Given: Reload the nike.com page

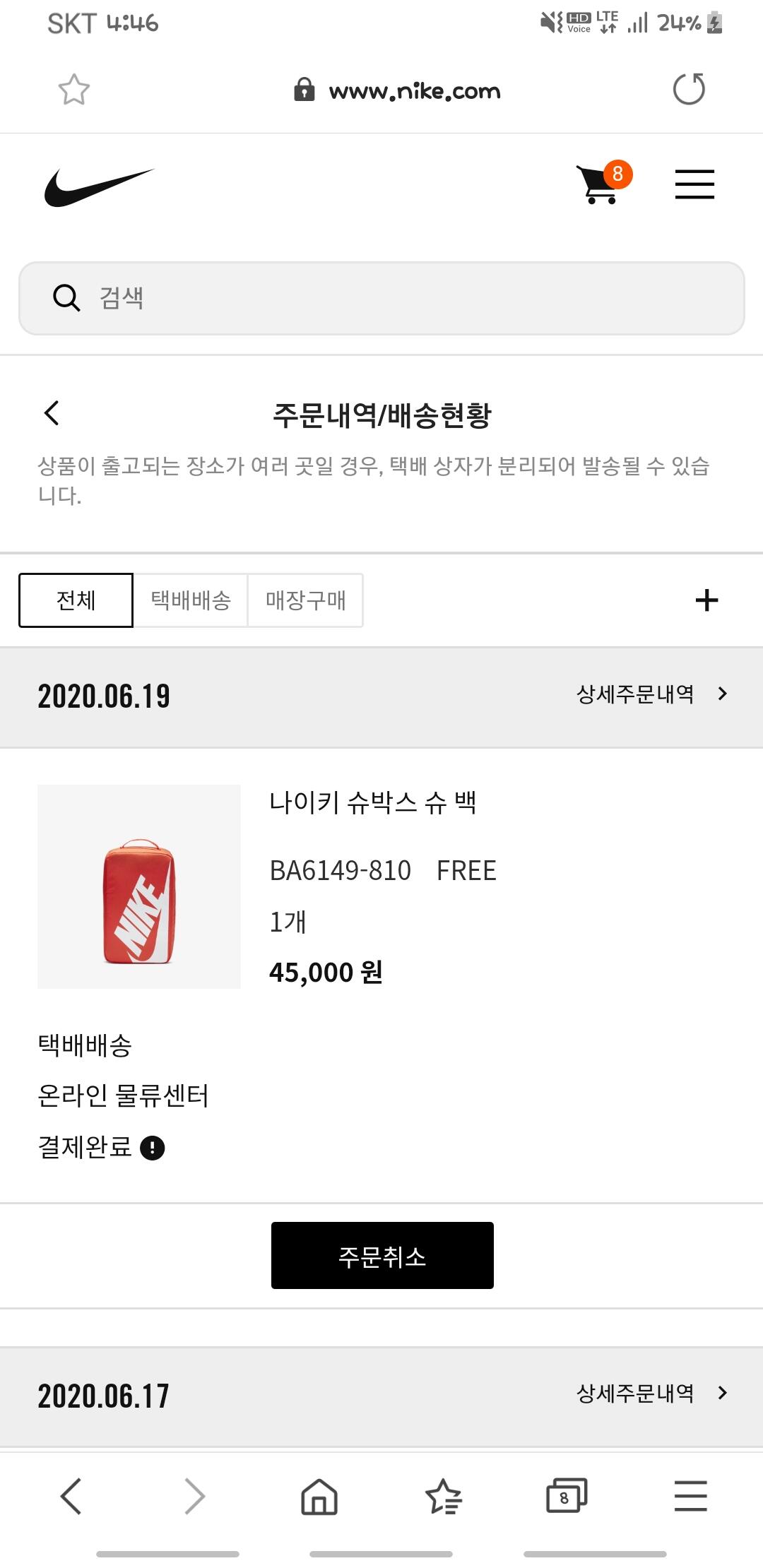Looking at the screenshot, I should 689,89.
